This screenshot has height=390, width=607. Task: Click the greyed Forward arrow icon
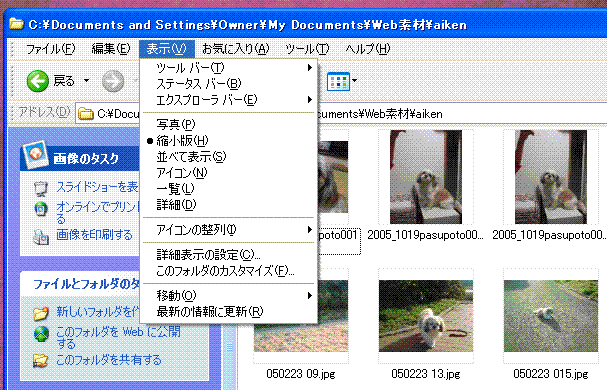(113, 81)
